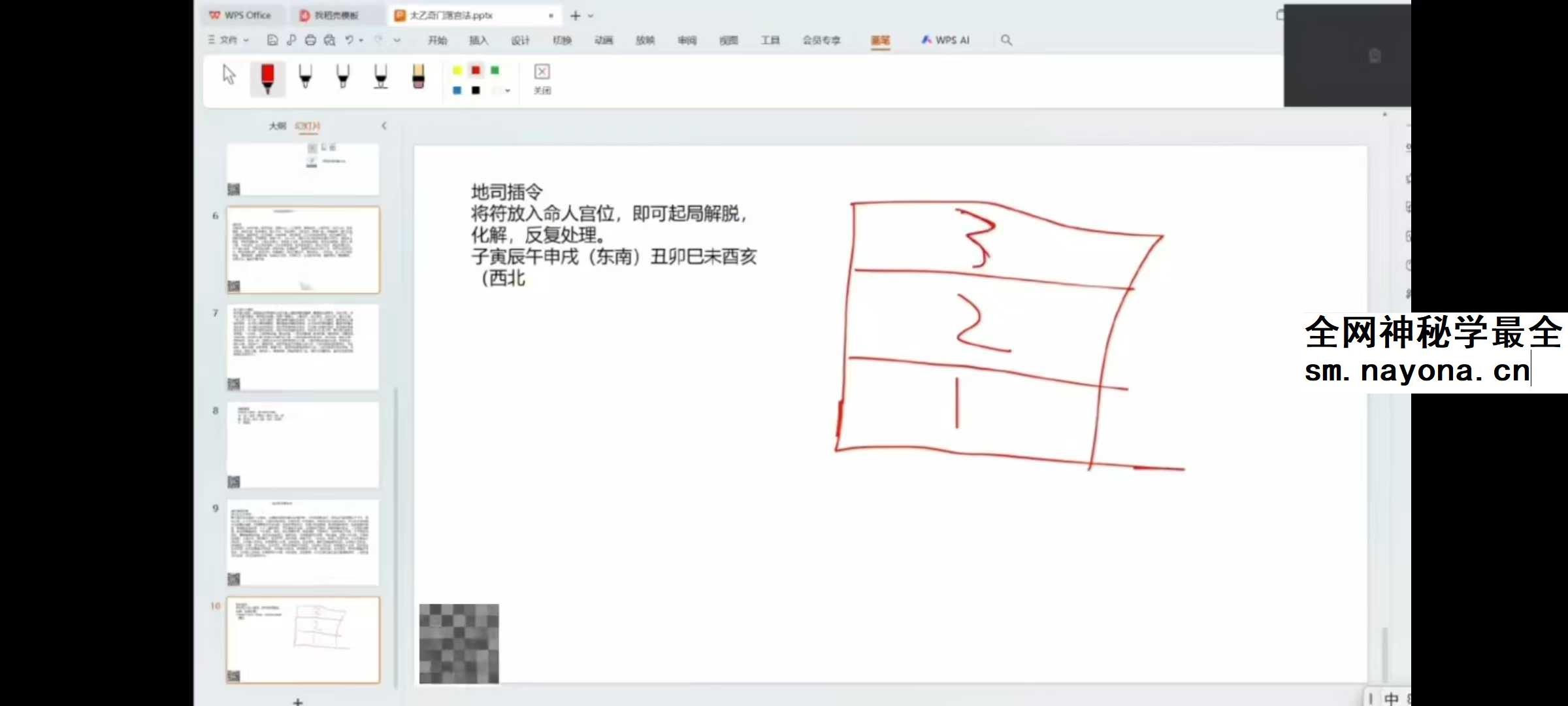Switch slide panel to 幻灯片 slides view
The height and width of the screenshot is (706, 1568).
308,126
